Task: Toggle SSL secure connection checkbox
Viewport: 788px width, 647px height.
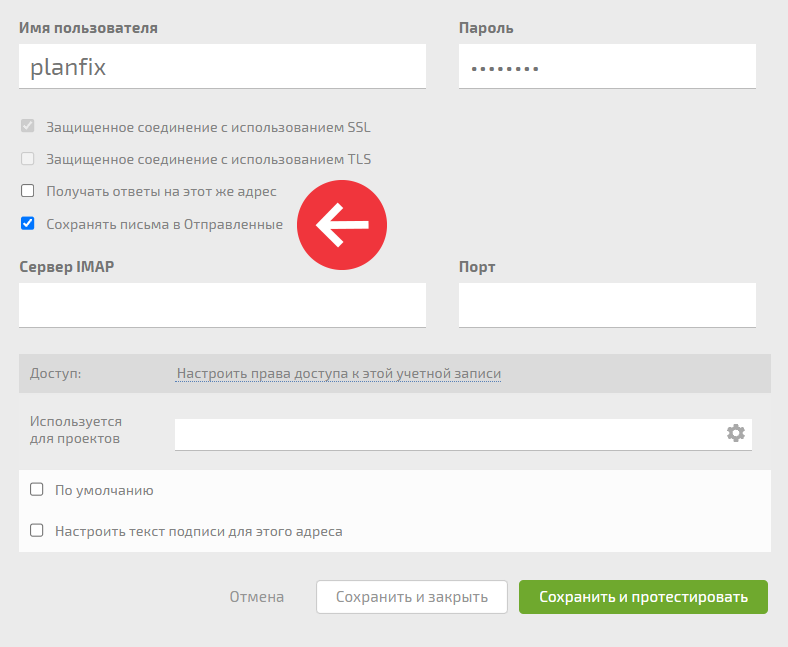Action: point(28,126)
